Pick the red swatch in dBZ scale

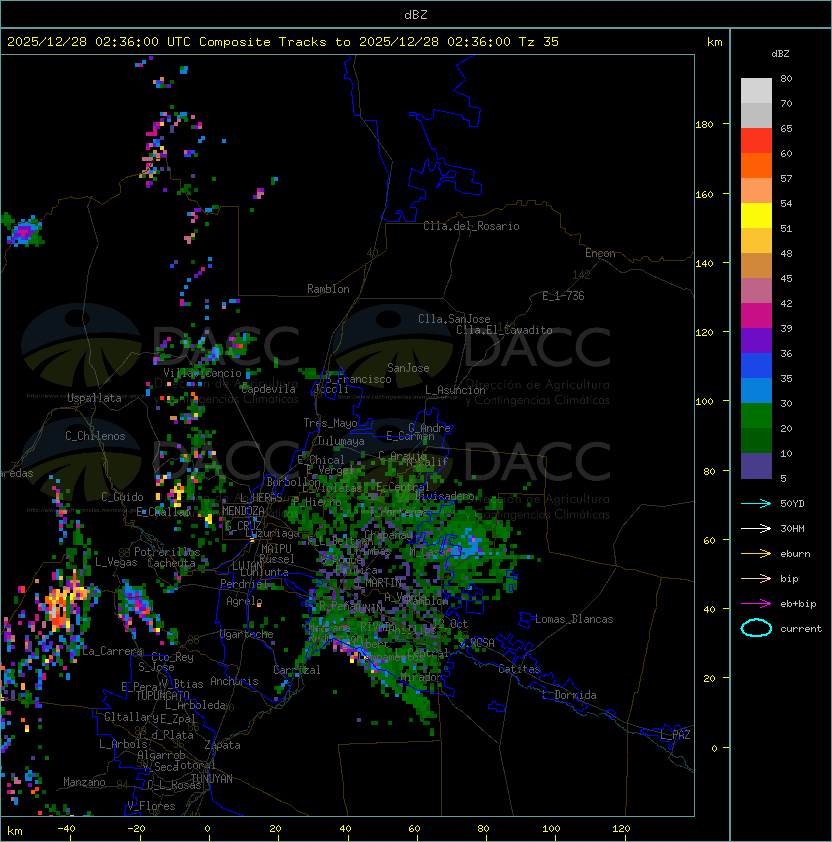[756, 140]
